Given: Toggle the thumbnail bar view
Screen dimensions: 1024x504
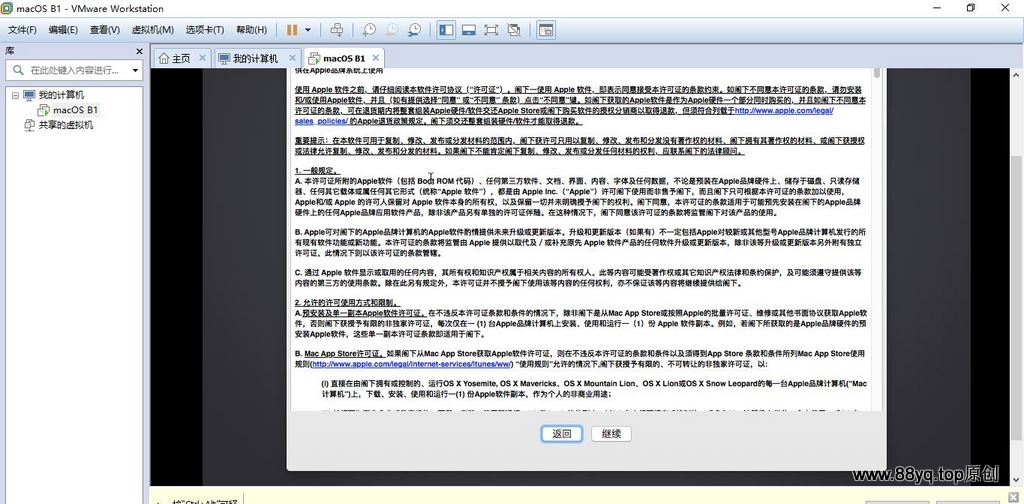Looking at the screenshot, I should [468, 30].
